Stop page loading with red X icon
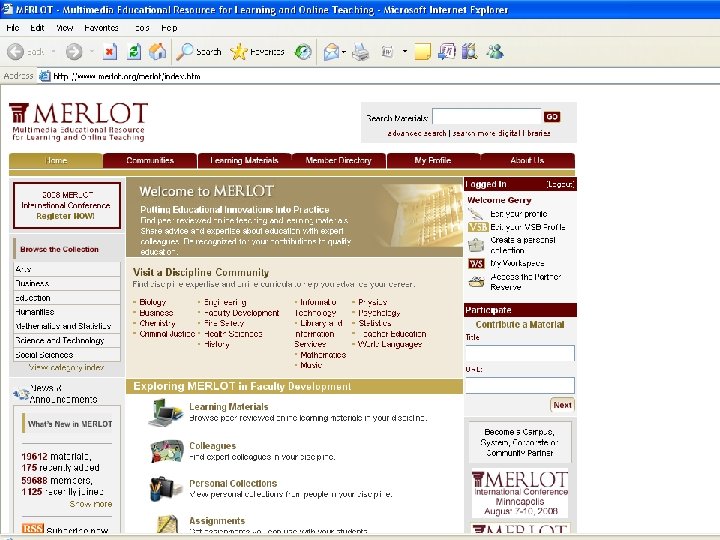 pos(109,52)
